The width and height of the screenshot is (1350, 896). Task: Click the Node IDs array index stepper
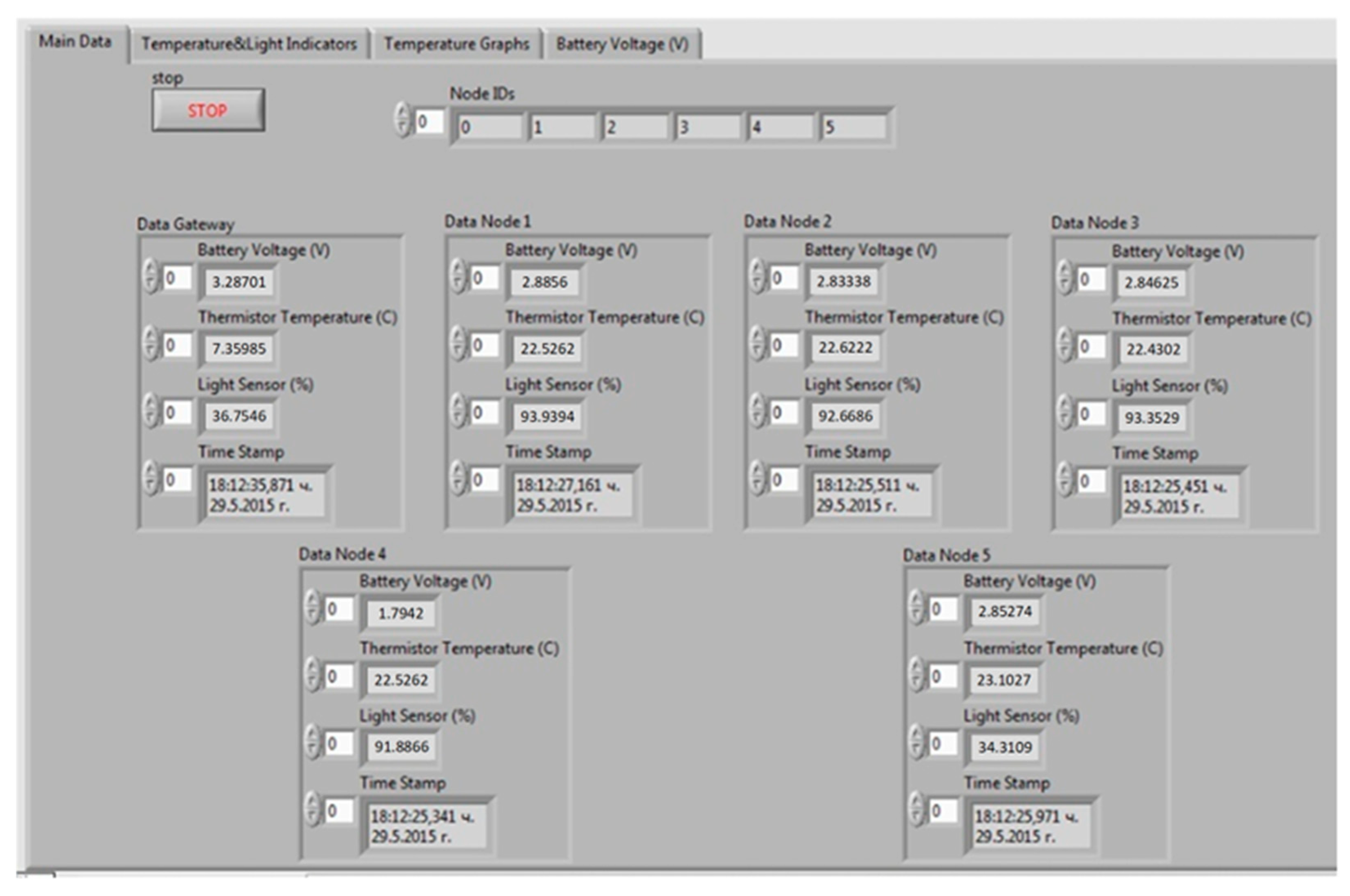pos(403,120)
